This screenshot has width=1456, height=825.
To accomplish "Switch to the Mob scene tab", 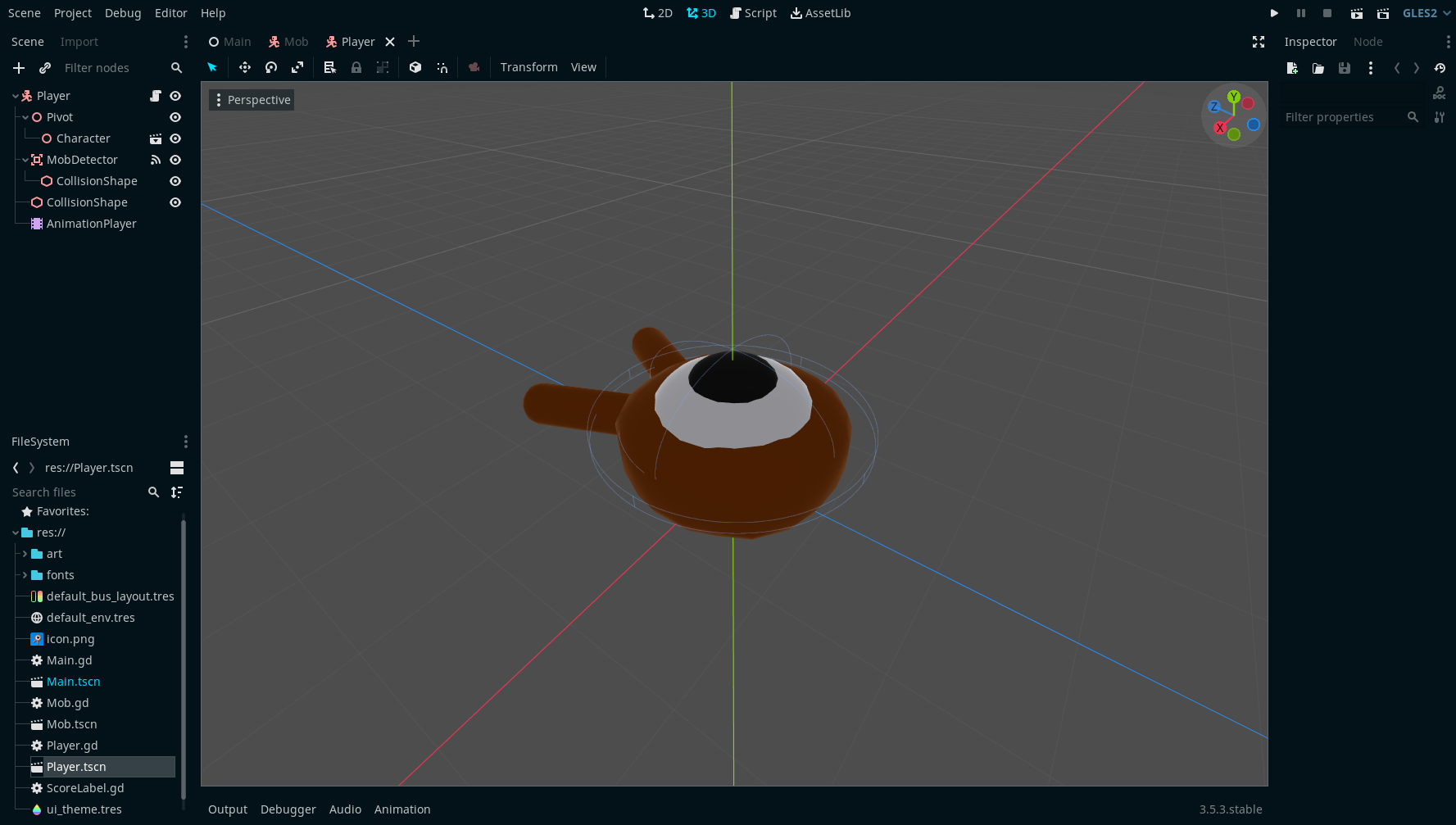I will click(288, 42).
